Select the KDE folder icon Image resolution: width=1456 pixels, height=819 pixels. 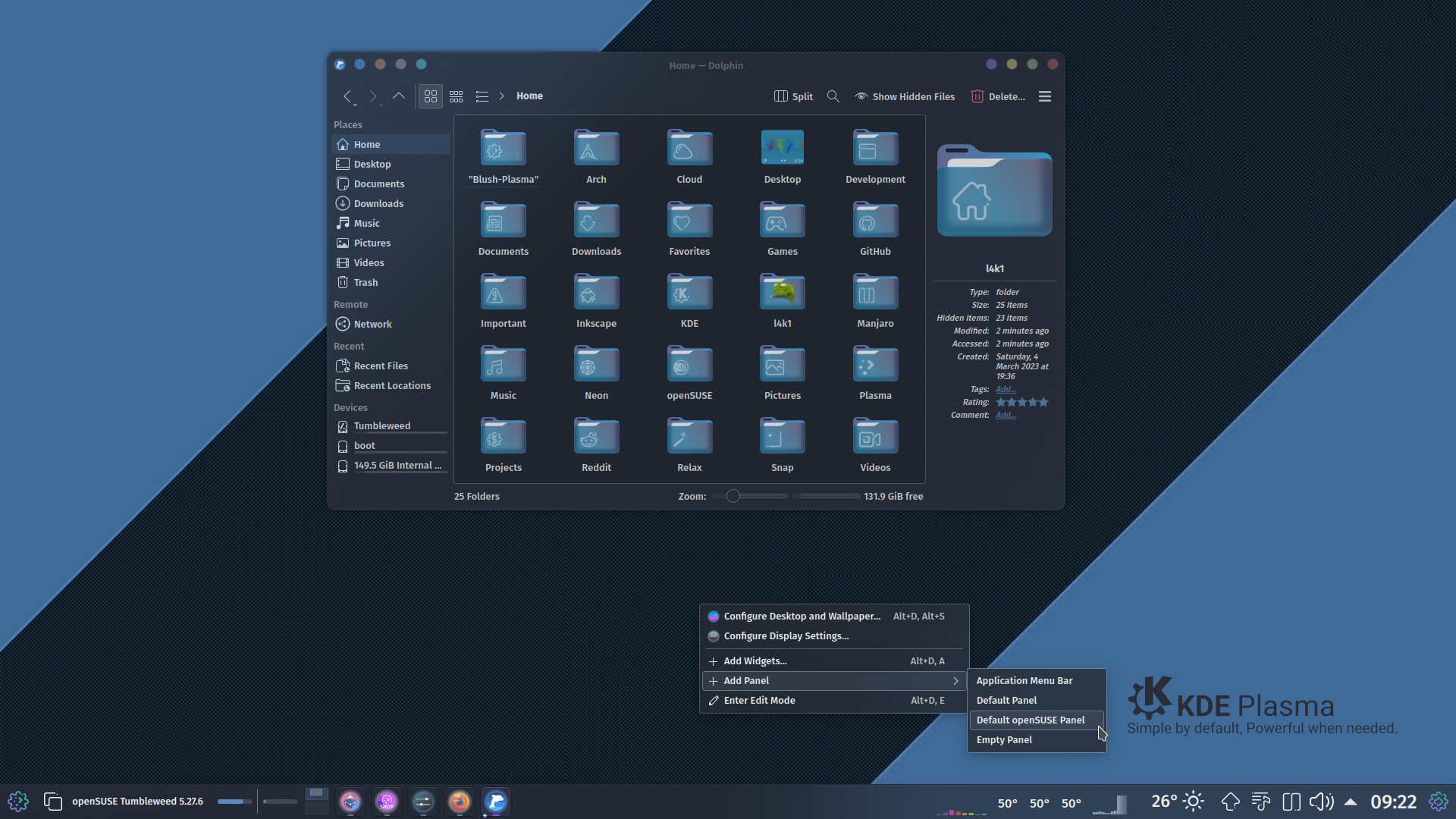(689, 292)
